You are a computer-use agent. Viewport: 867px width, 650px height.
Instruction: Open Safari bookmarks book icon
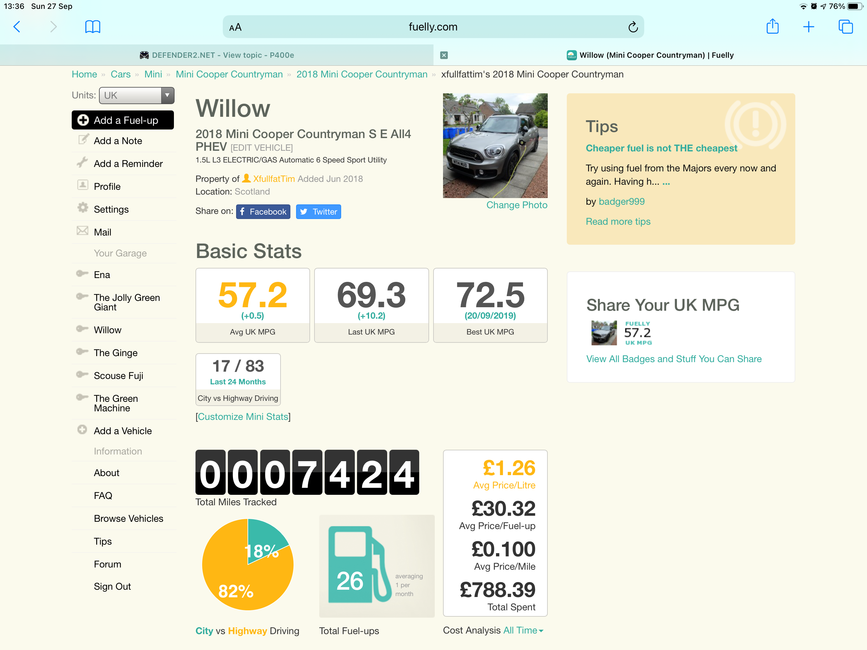point(92,27)
